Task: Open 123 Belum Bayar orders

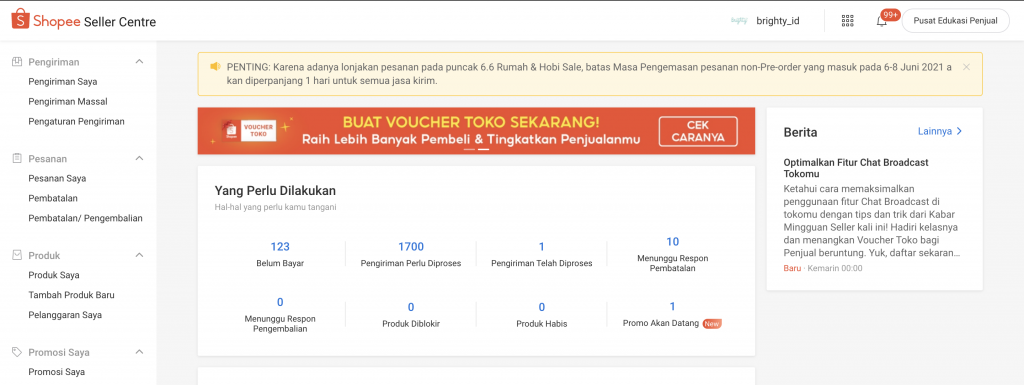Action: [280, 254]
